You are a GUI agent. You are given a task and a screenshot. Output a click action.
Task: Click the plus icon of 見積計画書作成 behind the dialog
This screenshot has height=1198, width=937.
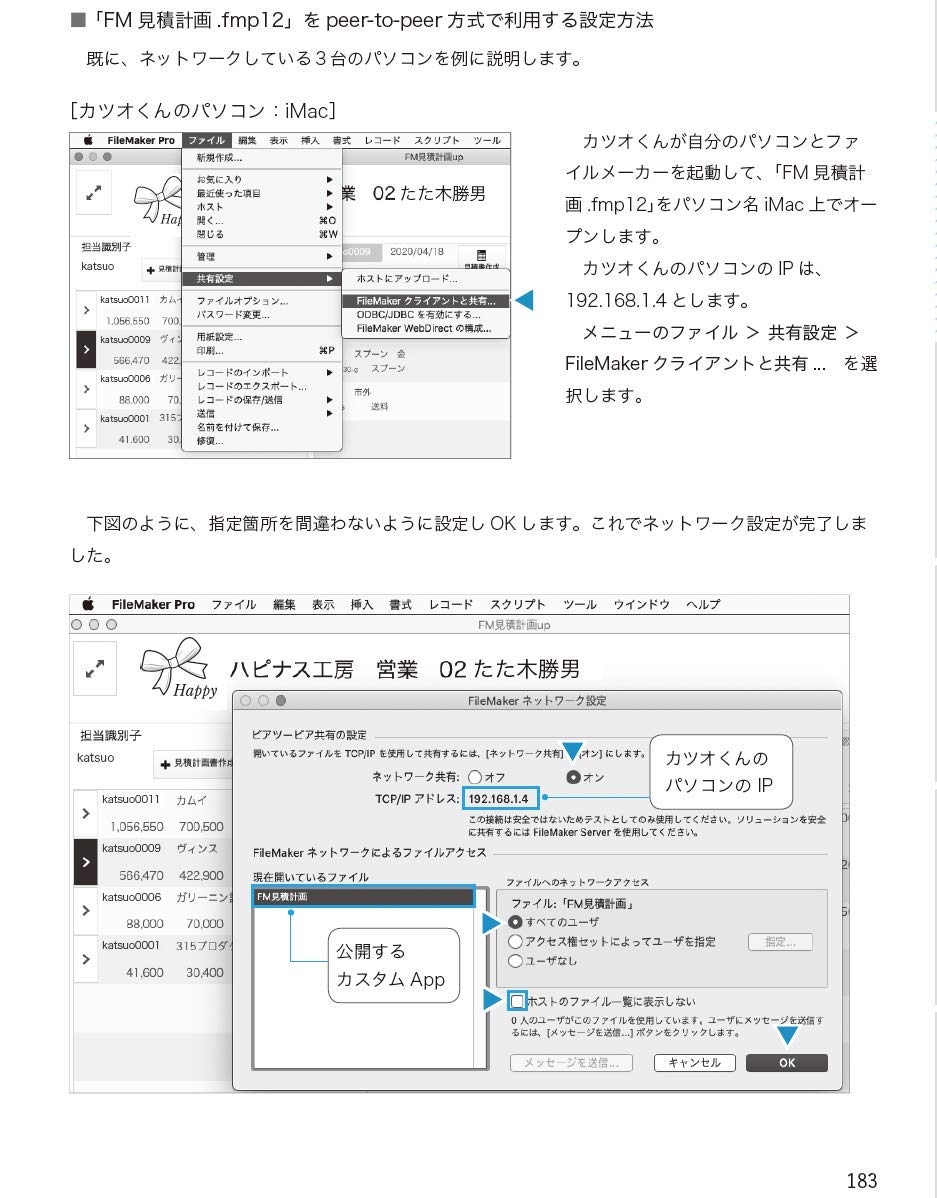[165, 763]
